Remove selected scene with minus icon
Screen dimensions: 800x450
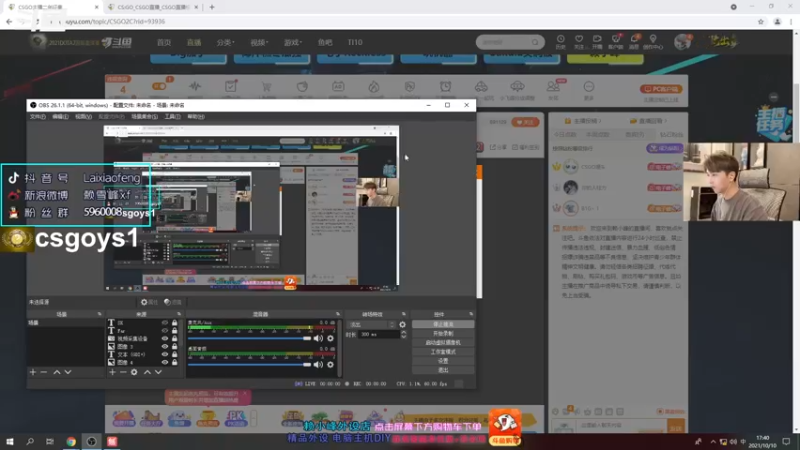44,372
